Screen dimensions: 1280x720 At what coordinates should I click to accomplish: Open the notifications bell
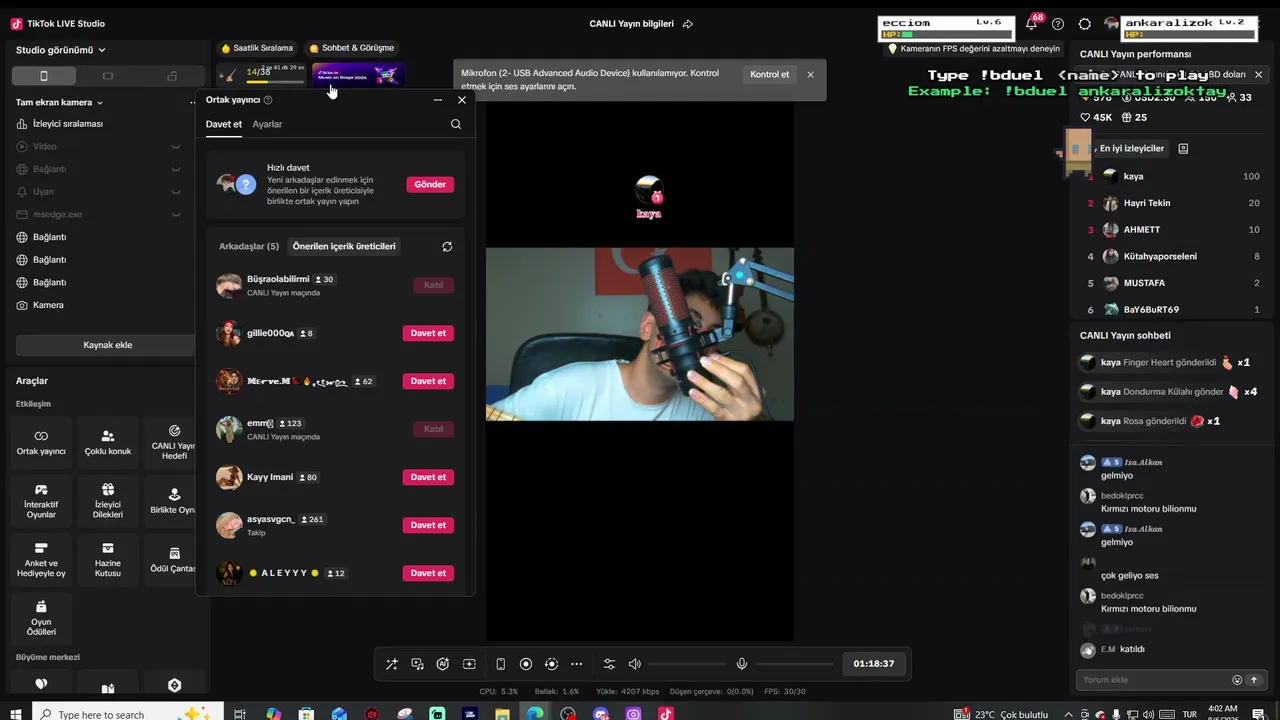[1031, 23]
